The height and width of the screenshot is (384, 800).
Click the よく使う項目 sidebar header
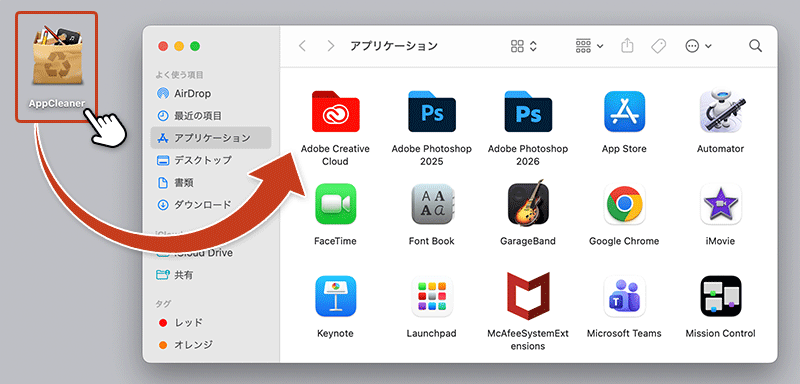(x=179, y=75)
